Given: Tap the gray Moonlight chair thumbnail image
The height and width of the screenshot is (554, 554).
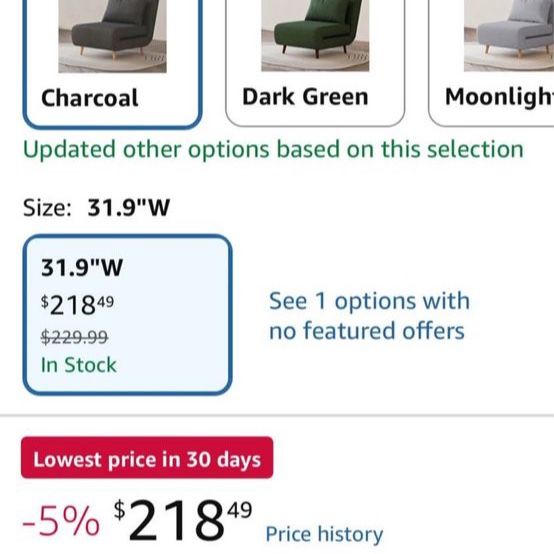Looking at the screenshot, I should pos(509,35).
